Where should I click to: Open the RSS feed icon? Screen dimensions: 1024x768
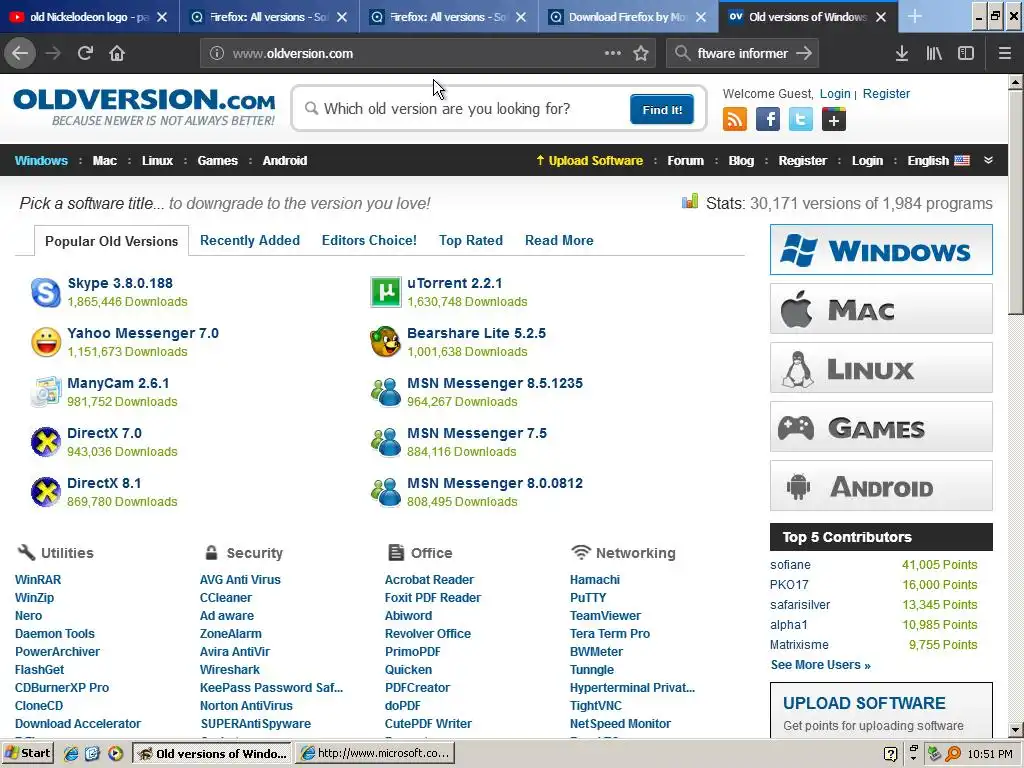(x=735, y=120)
